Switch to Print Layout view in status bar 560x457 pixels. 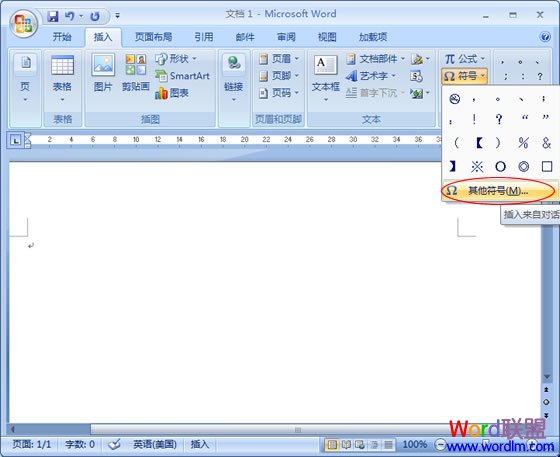click(332, 445)
